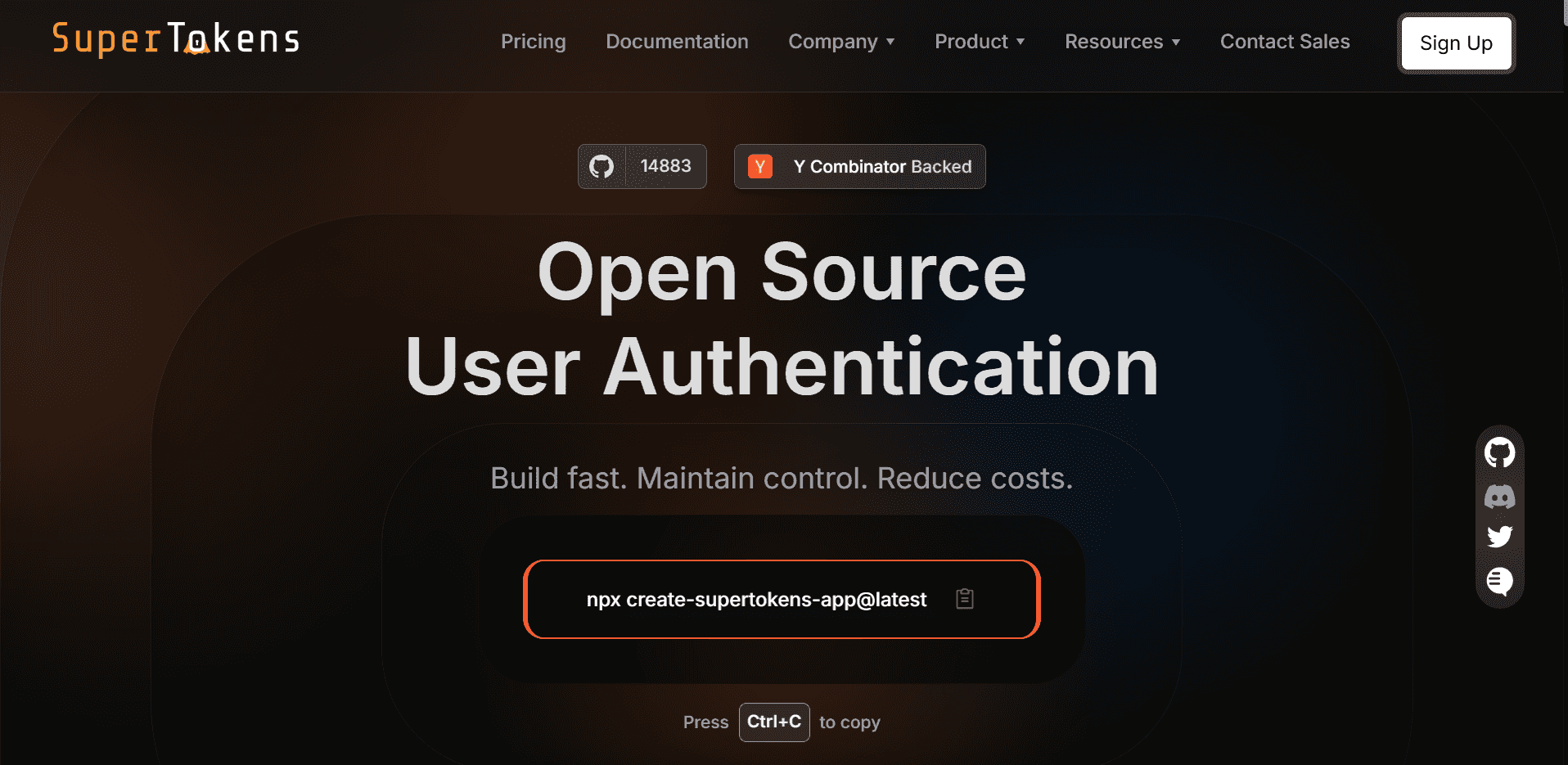This screenshot has height=765, width=1568.
Task: Go to the Pricing page
Action: (533, 42)
